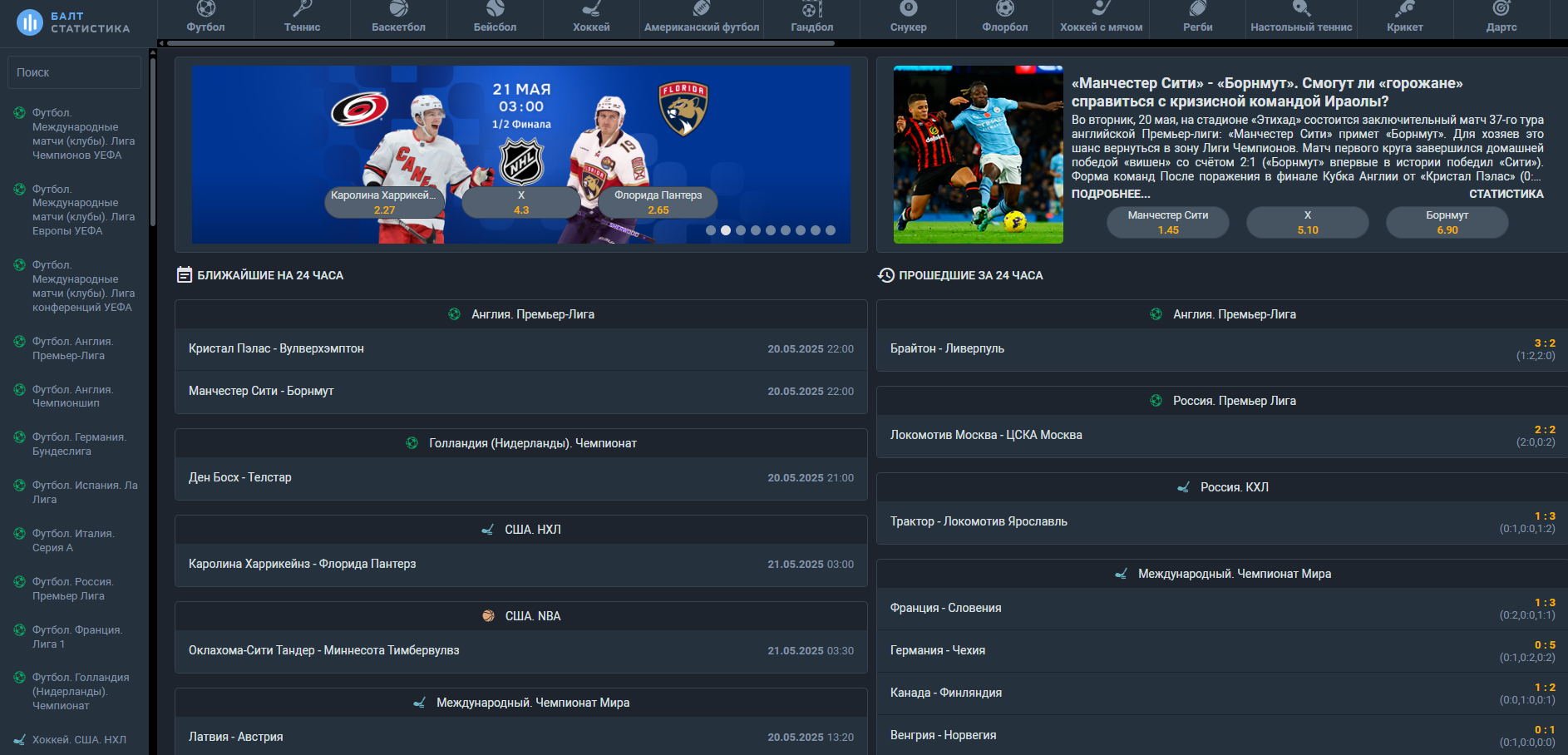This screenshot has height=755, width=1568.
Task: Open Франция - Словения result
Action: click(1222, 609)
